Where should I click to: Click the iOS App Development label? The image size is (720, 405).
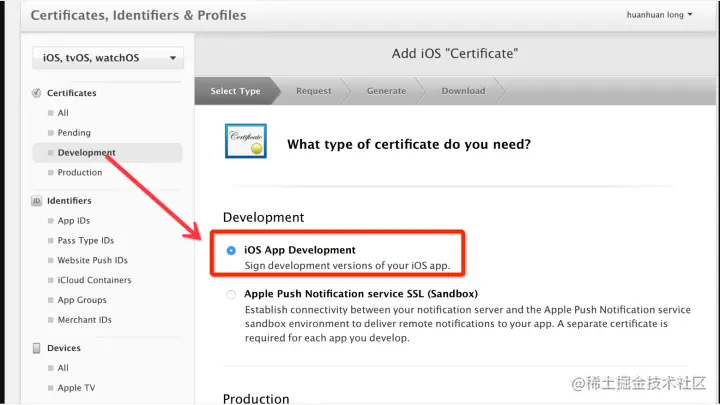(300, 250)
